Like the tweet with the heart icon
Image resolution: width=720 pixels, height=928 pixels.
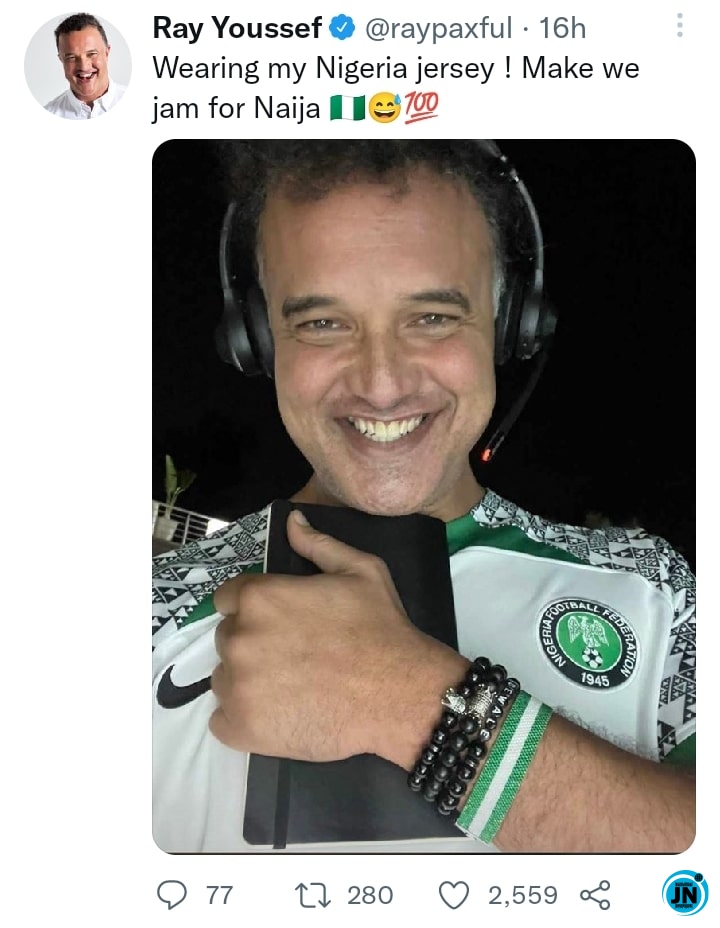click(453, 894)
